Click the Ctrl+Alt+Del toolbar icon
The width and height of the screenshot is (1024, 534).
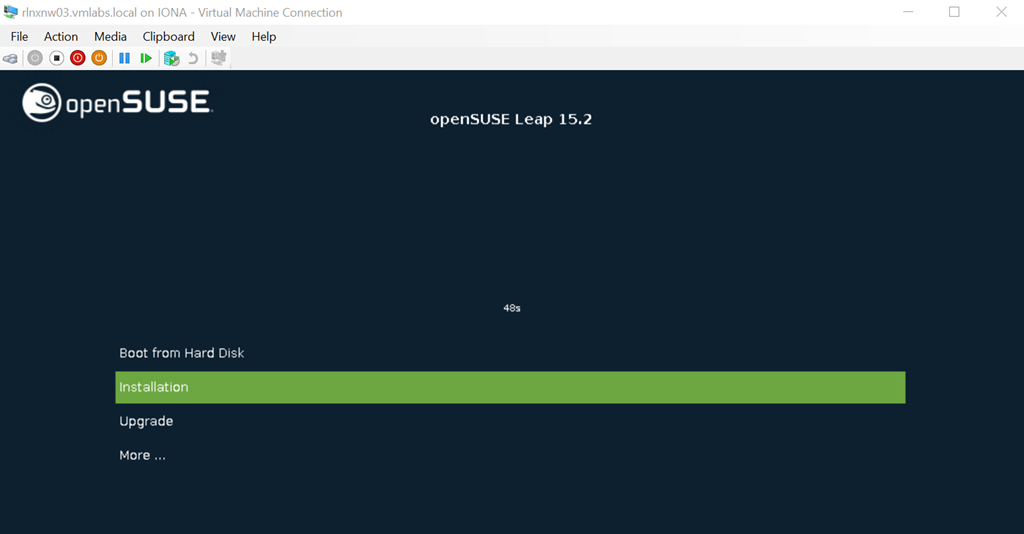tap(11, 58)
